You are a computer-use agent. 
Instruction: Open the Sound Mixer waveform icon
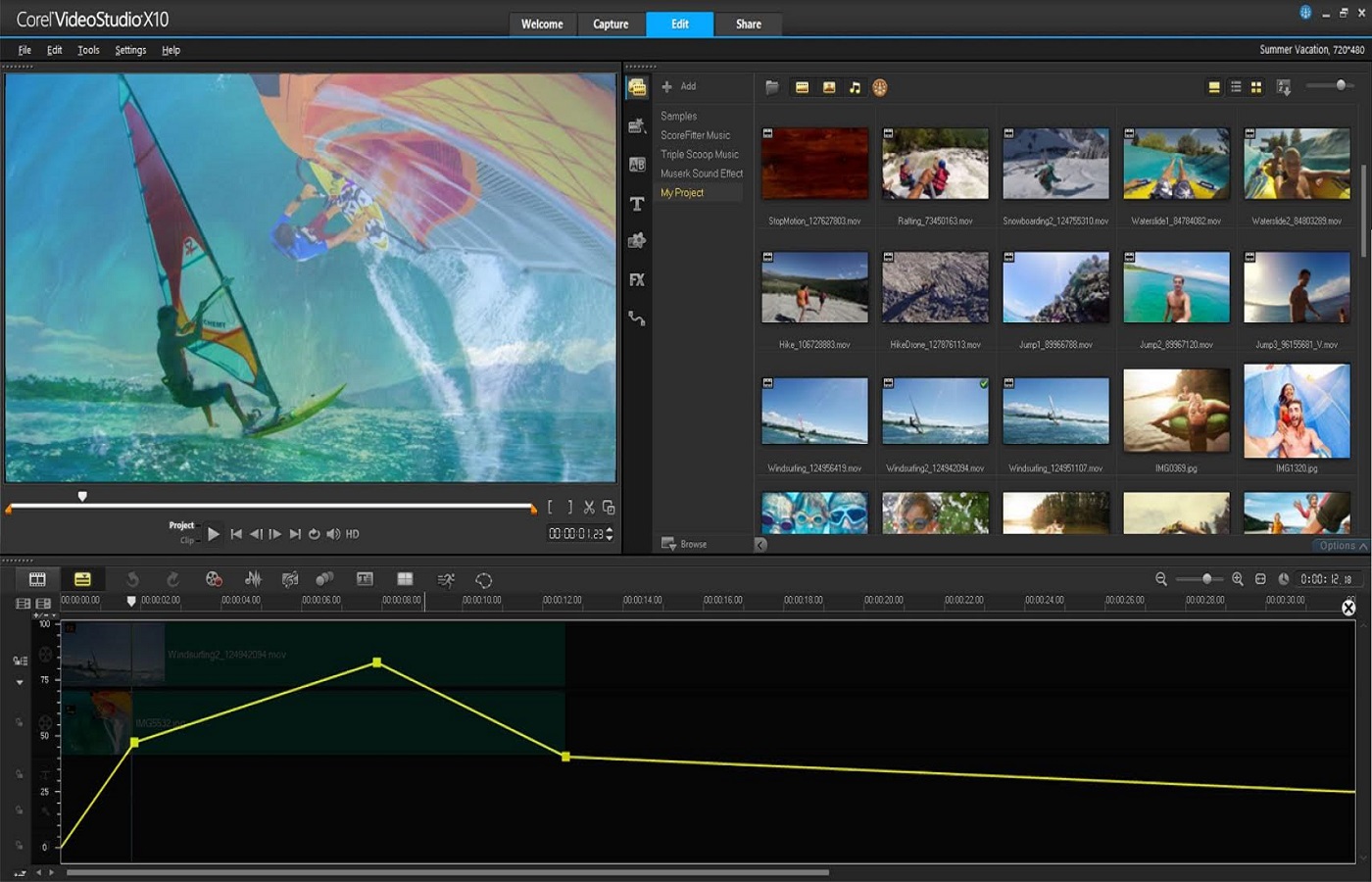coord(253,579)
